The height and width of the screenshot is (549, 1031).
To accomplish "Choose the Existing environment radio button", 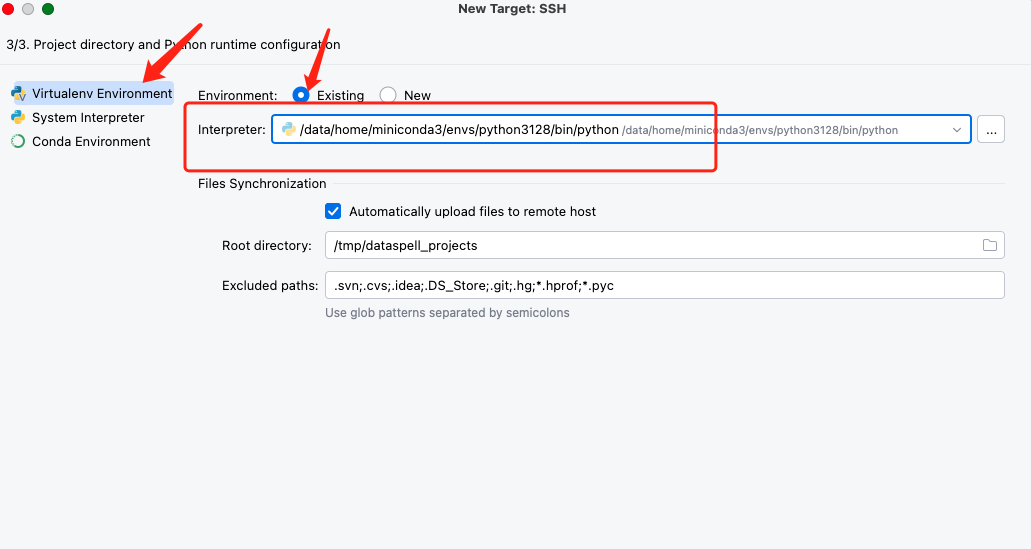I will coord(300,95).
